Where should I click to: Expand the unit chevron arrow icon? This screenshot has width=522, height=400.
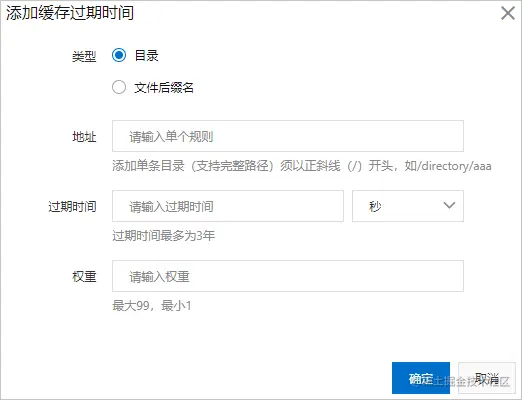point(449,205)
